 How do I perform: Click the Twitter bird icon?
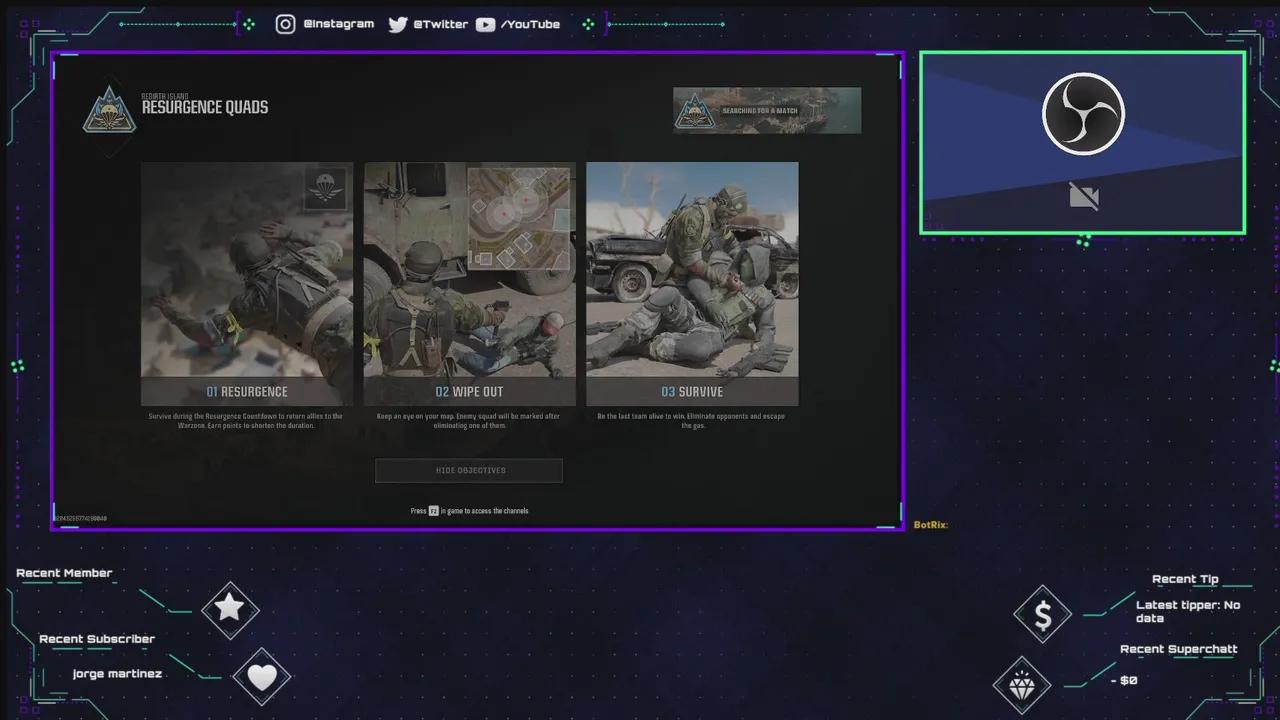tap(397, 24)
